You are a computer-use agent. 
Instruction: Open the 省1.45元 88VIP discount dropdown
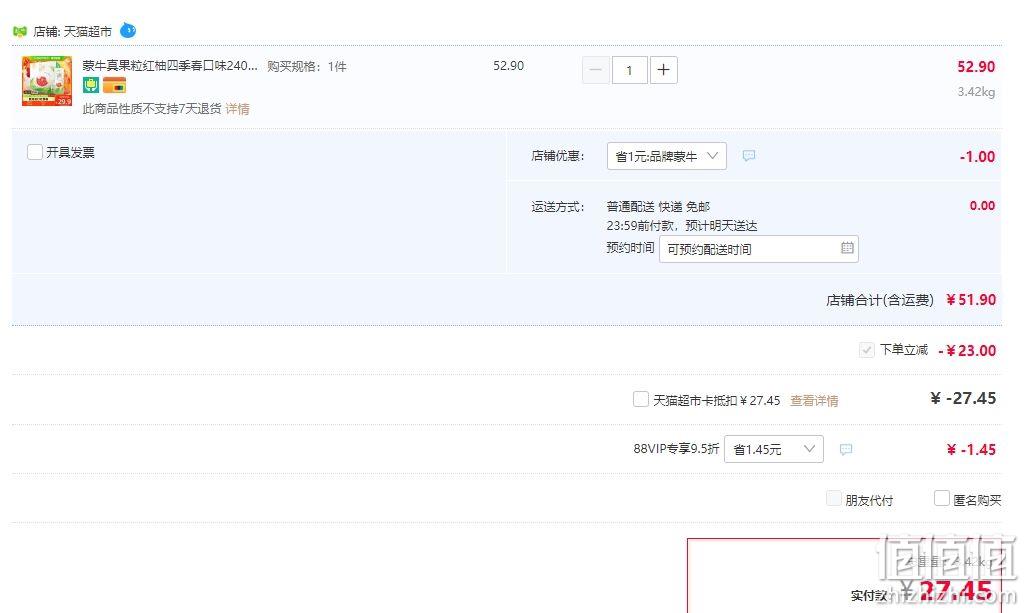point(773,449)
